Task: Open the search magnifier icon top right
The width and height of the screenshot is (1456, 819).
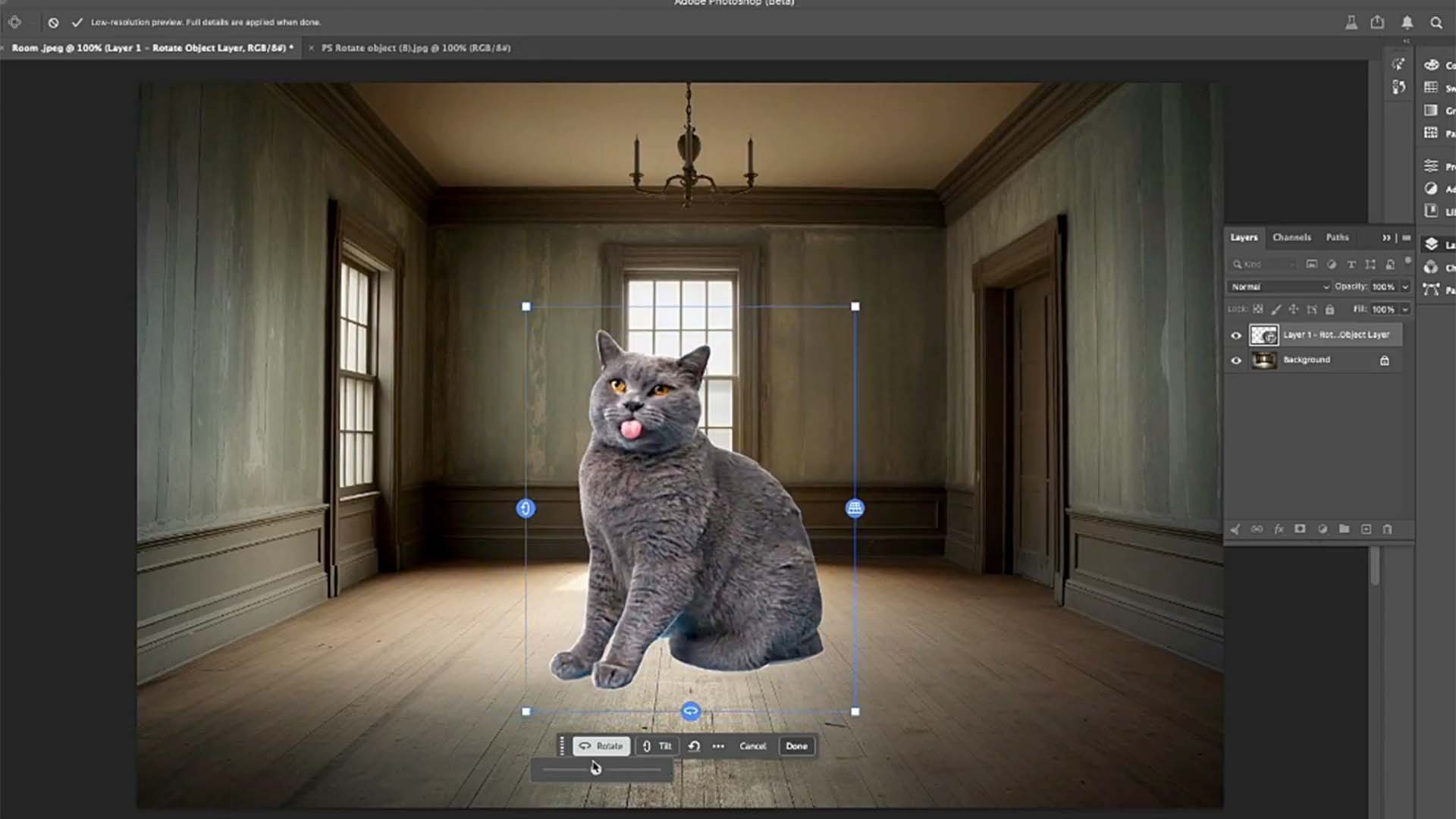Action: [1436, 23]
